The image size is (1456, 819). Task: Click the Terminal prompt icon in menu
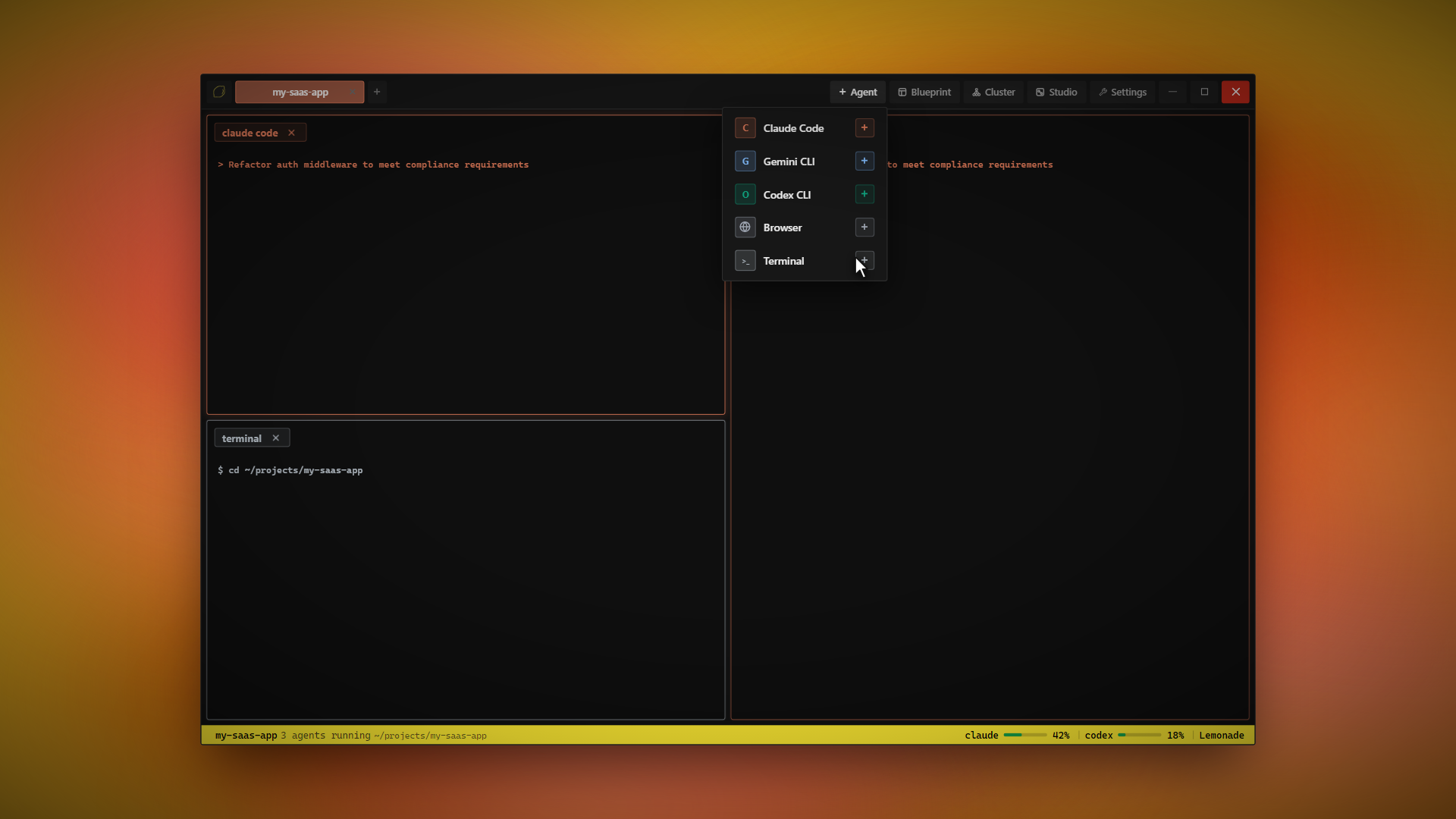tap(745, 261)
